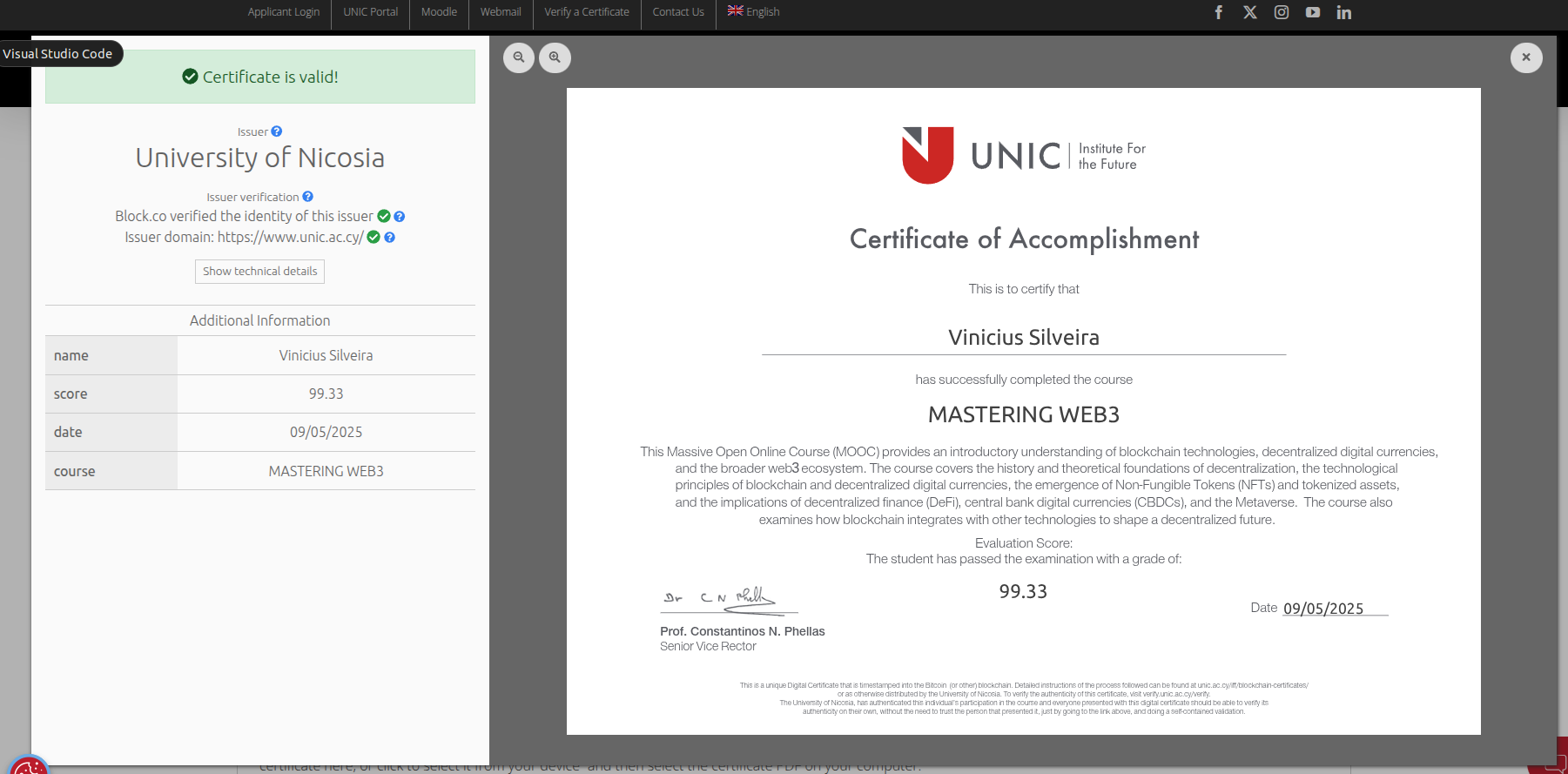
Task: Open the Instagram social icon
Action: pos(1282,12)
